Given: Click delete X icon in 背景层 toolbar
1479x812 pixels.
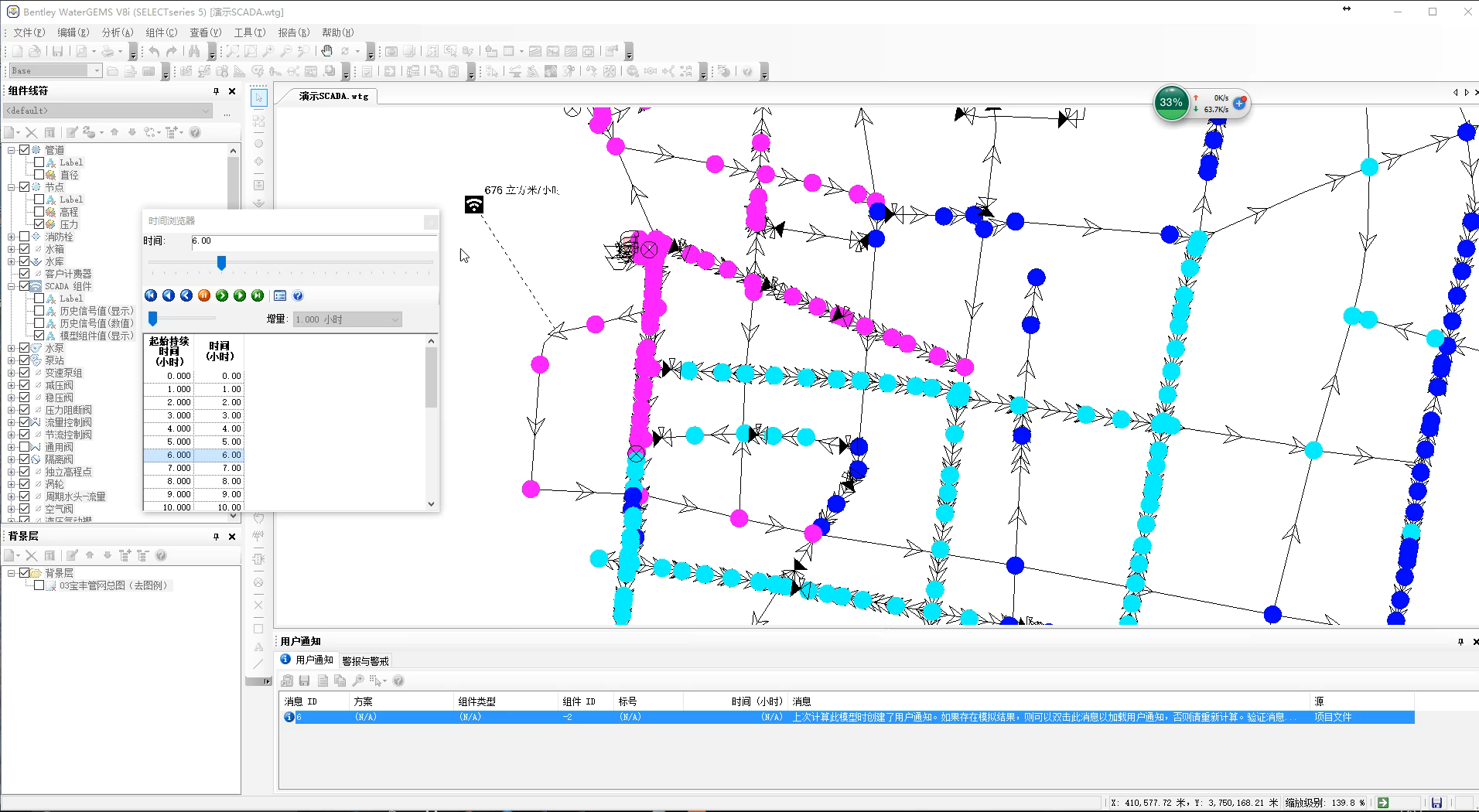Looking at the screenshot, I should click(x=32, y=555).
